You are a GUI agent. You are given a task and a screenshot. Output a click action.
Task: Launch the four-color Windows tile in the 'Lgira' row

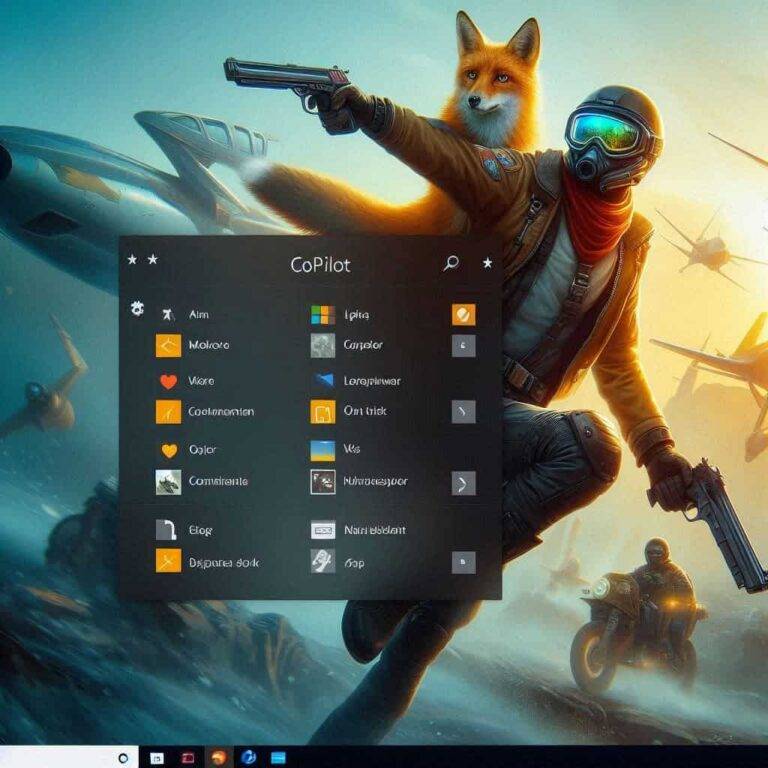(x=323, y=315)
